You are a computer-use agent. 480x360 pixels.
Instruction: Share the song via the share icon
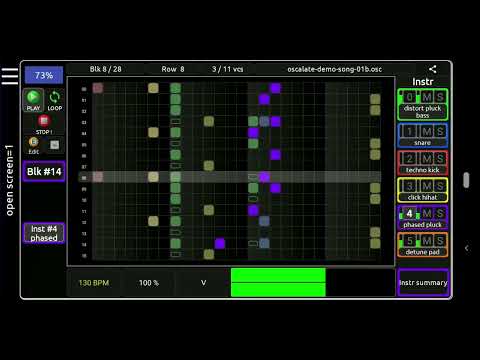(x=433, y=69)
